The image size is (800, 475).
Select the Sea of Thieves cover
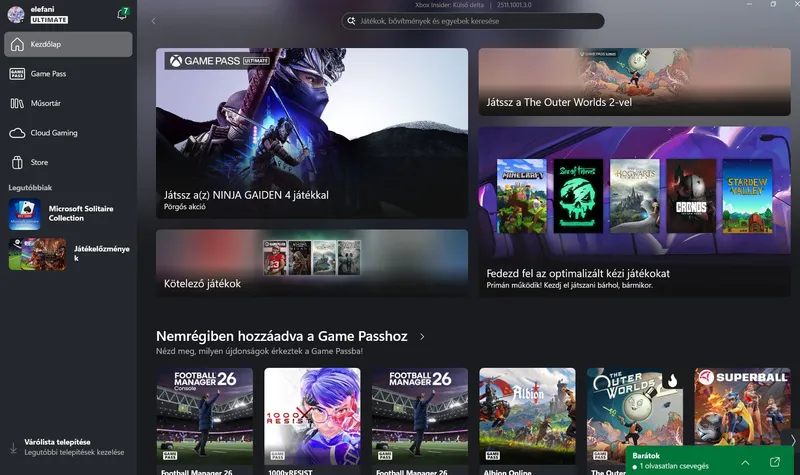578,196
